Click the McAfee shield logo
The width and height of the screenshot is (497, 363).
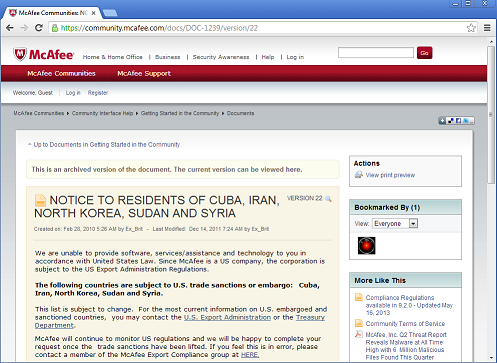(20, 54)
